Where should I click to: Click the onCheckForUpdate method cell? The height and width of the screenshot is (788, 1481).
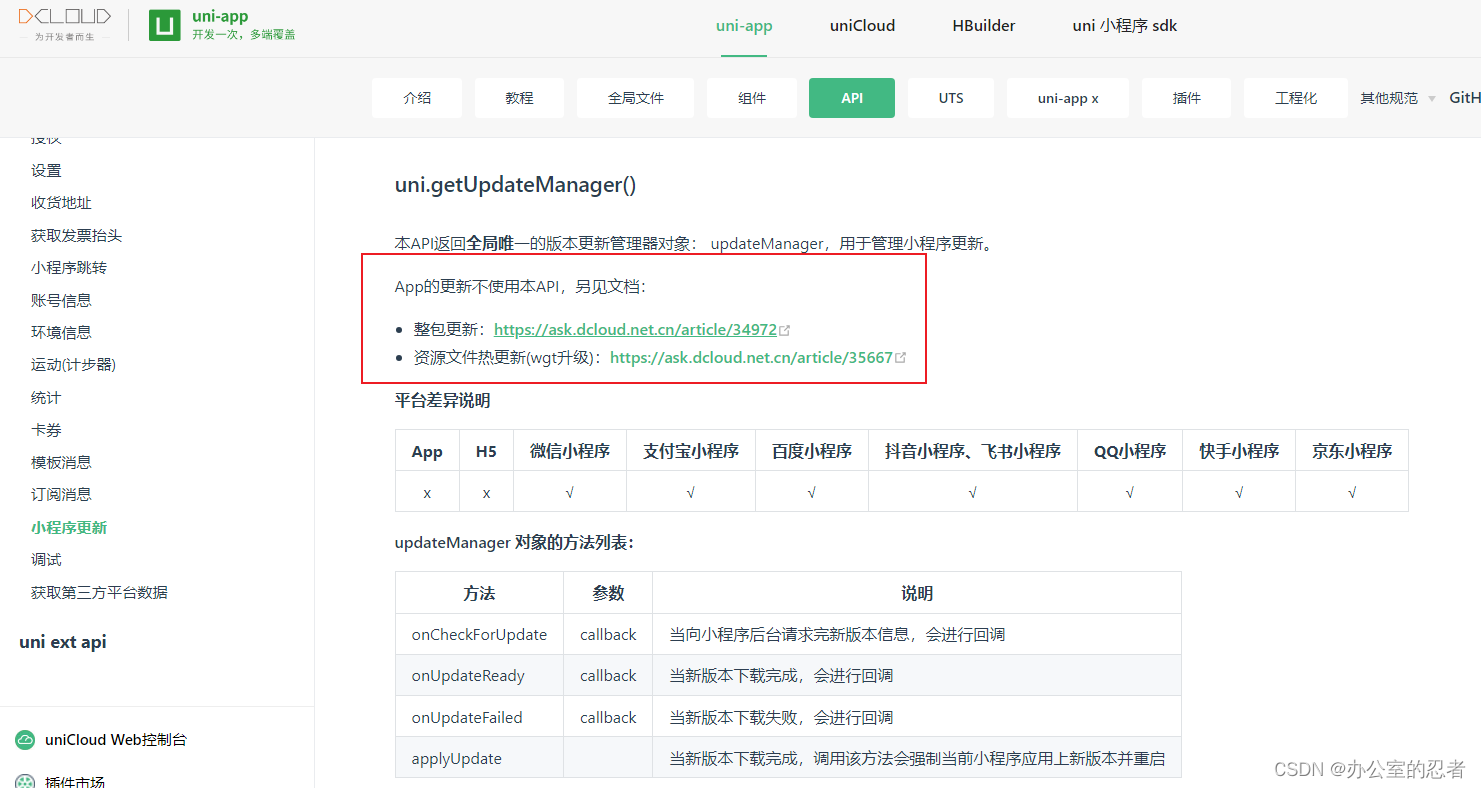click(x=479, y=635)
